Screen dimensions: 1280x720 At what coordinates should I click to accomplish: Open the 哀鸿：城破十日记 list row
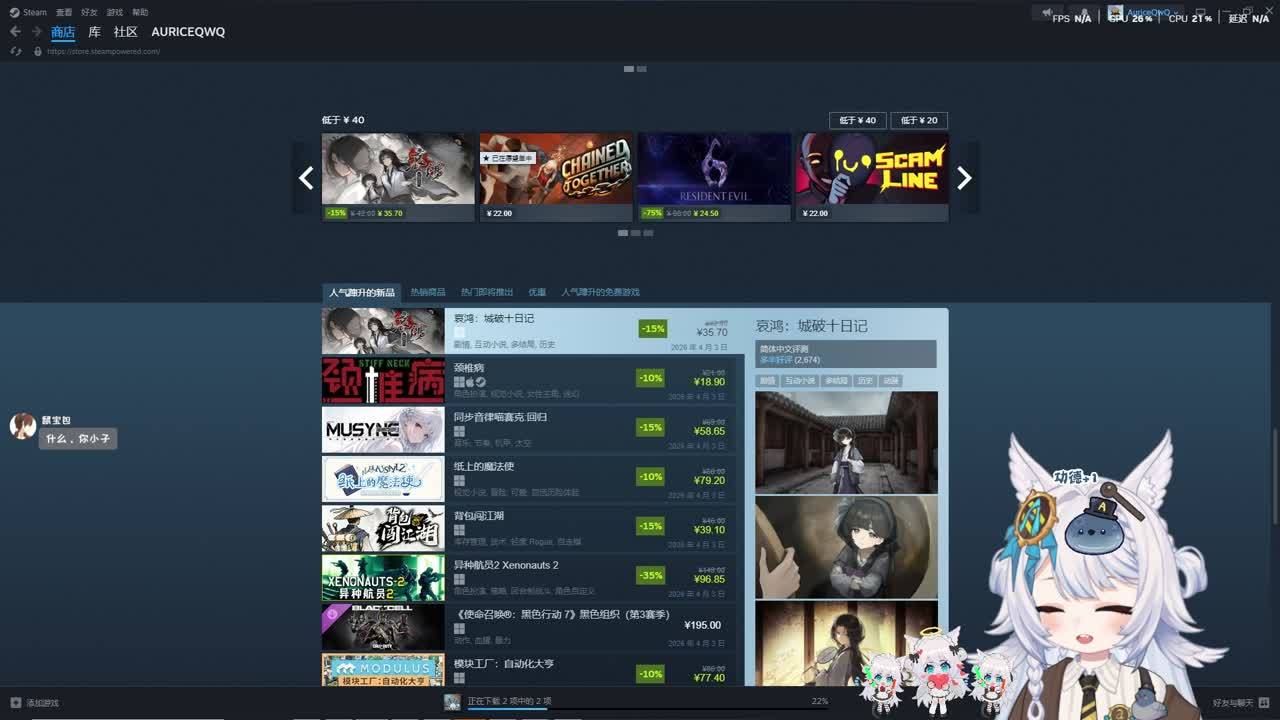point(533,331)
